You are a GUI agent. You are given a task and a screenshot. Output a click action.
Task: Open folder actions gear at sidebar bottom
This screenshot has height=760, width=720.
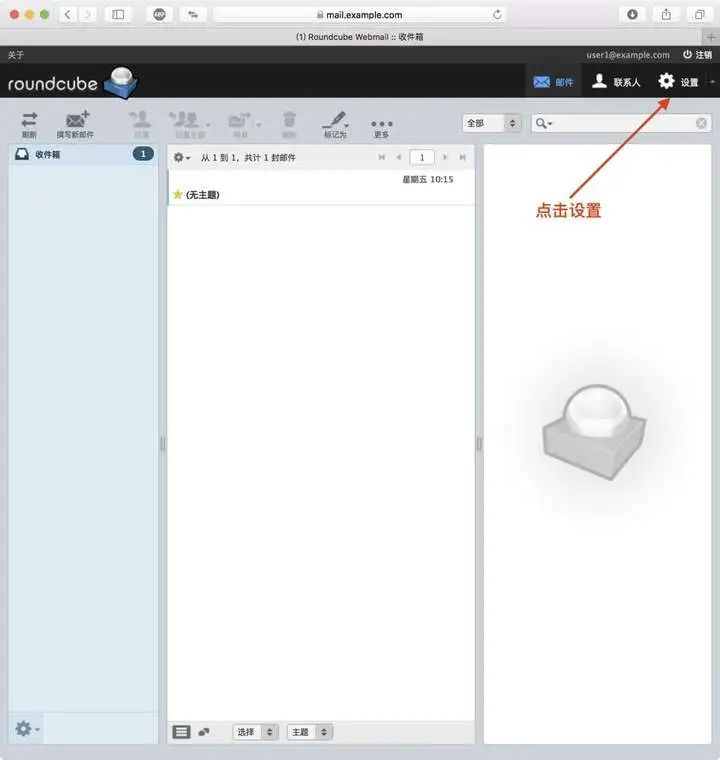(27, 728)
